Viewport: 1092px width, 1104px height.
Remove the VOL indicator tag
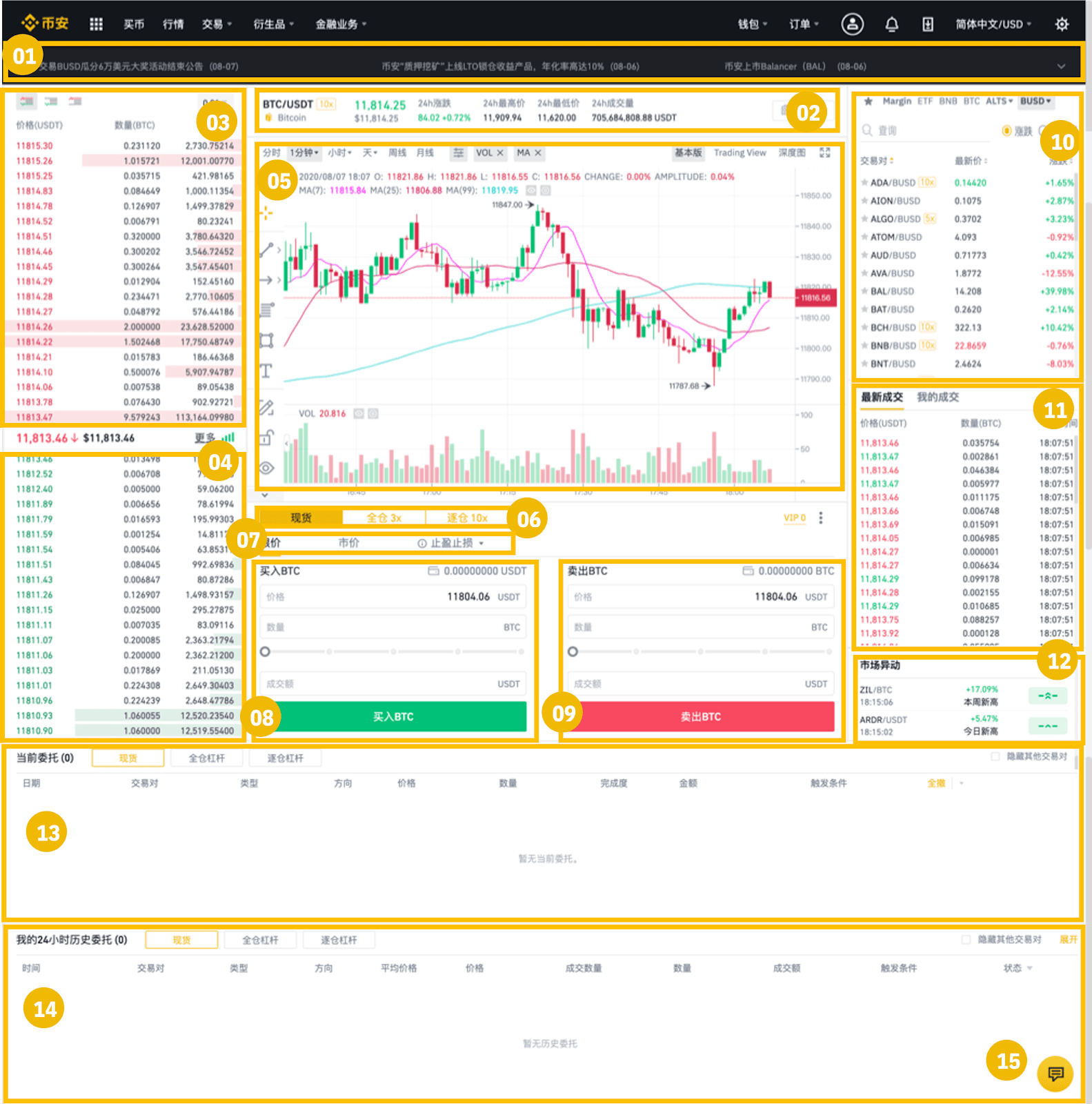coord(500,153)
